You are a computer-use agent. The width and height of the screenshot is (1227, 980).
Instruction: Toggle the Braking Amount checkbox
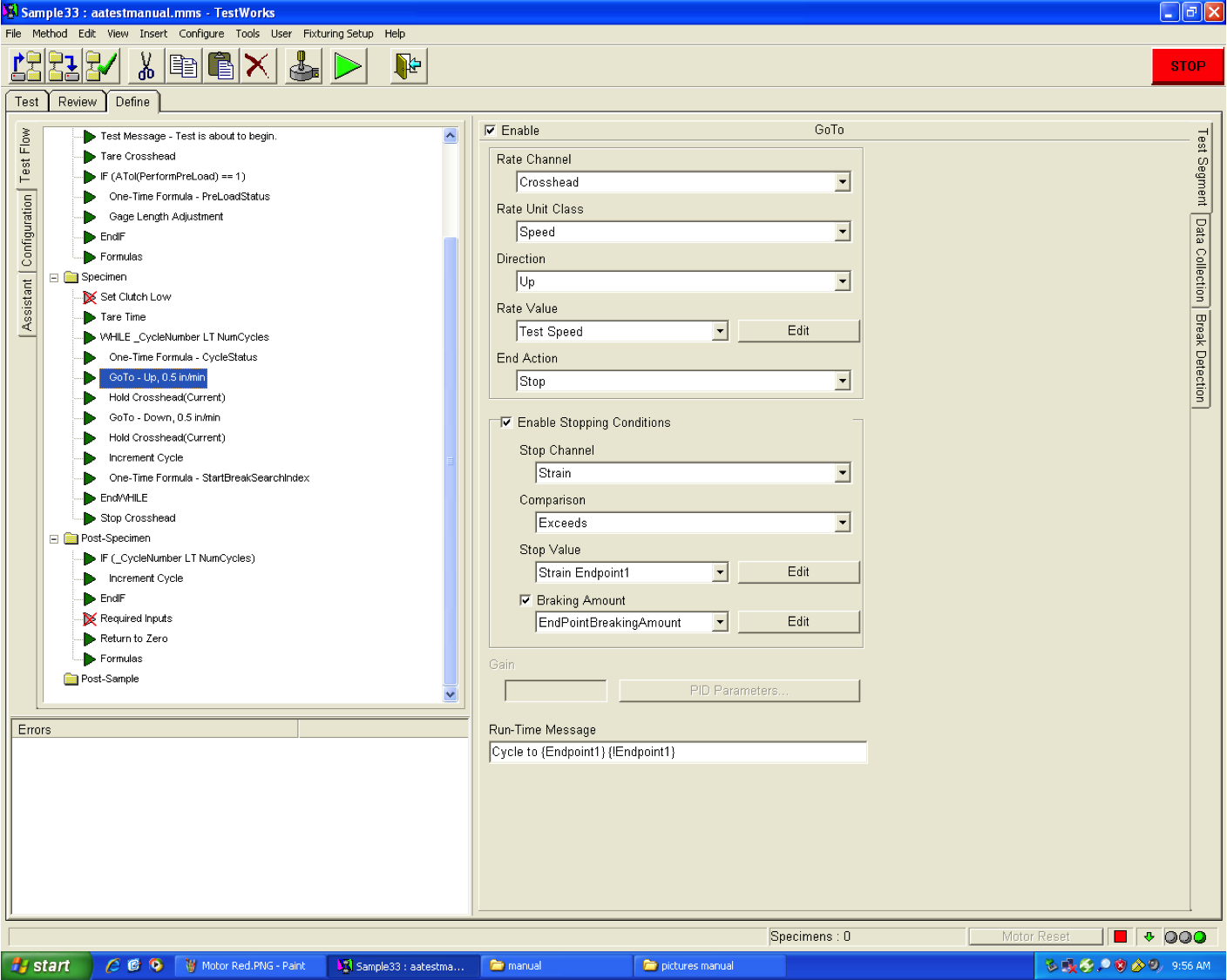click(525, 600)
